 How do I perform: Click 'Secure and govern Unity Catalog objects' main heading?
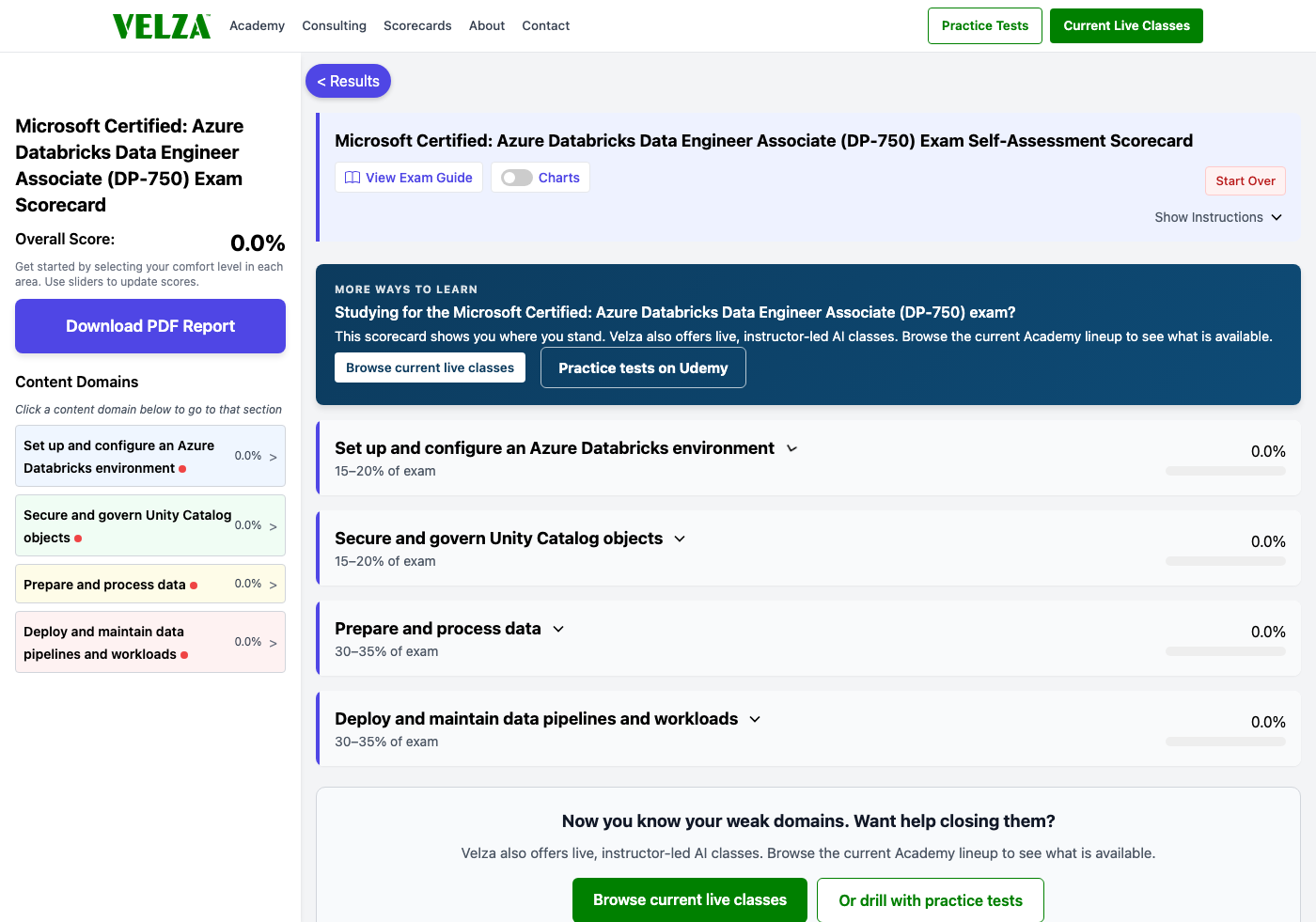tap(498, 539)
